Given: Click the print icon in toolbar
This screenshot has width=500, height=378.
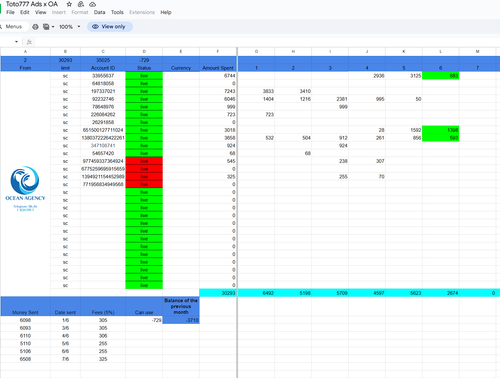Looking at the screenshot, I should [35, 27].
